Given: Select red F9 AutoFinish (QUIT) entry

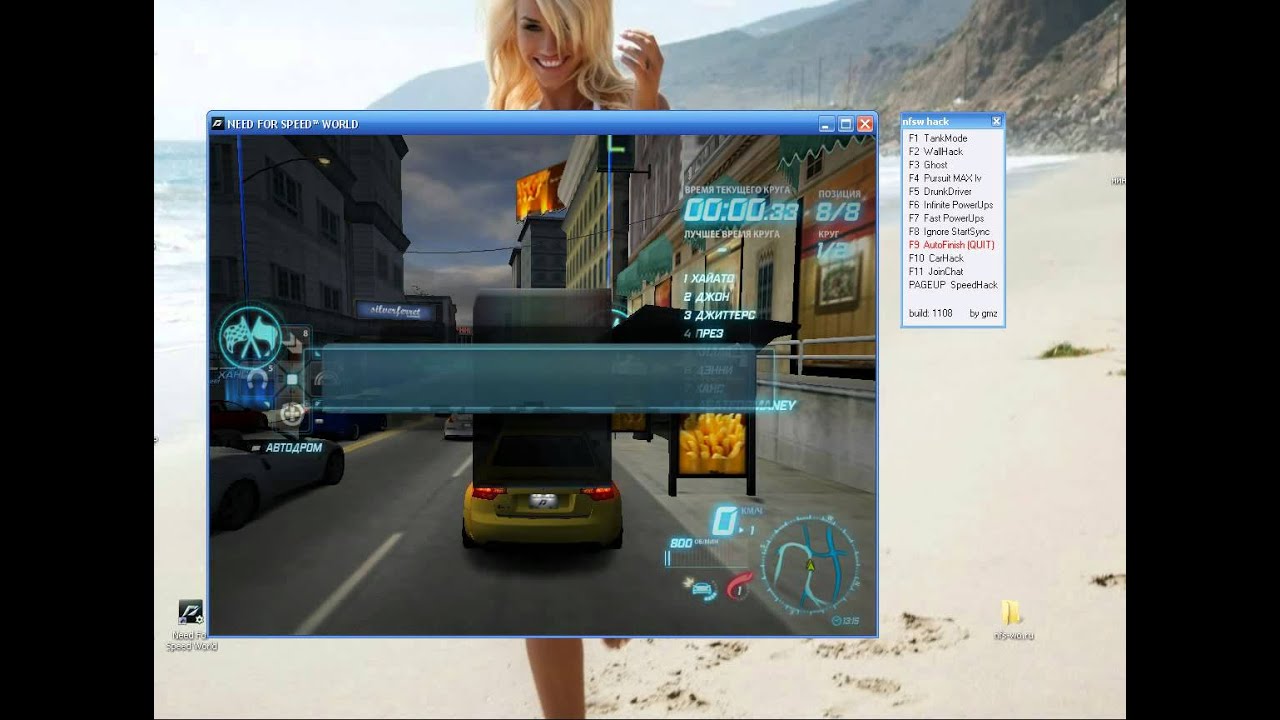Looking at the screenshot, I should [951, 245].
